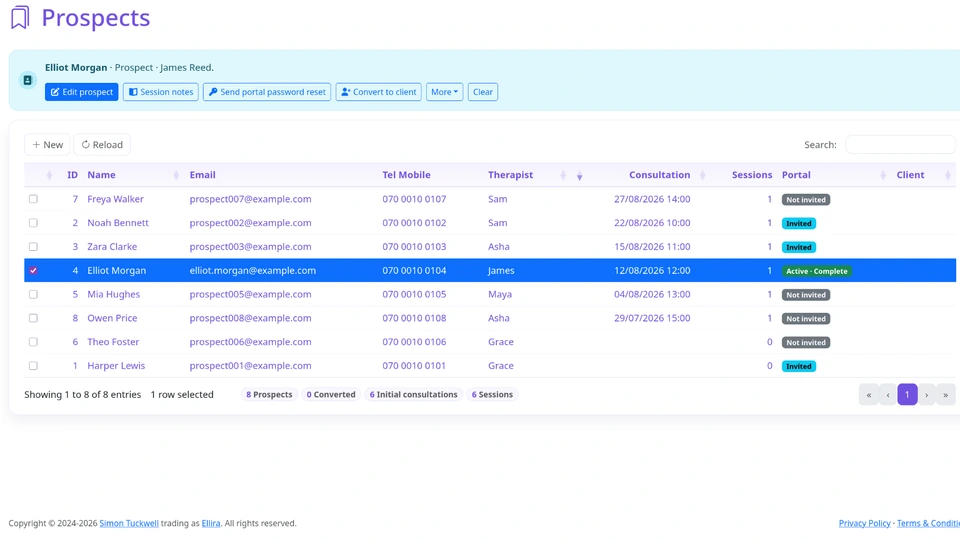Create a New prospect

47,144
